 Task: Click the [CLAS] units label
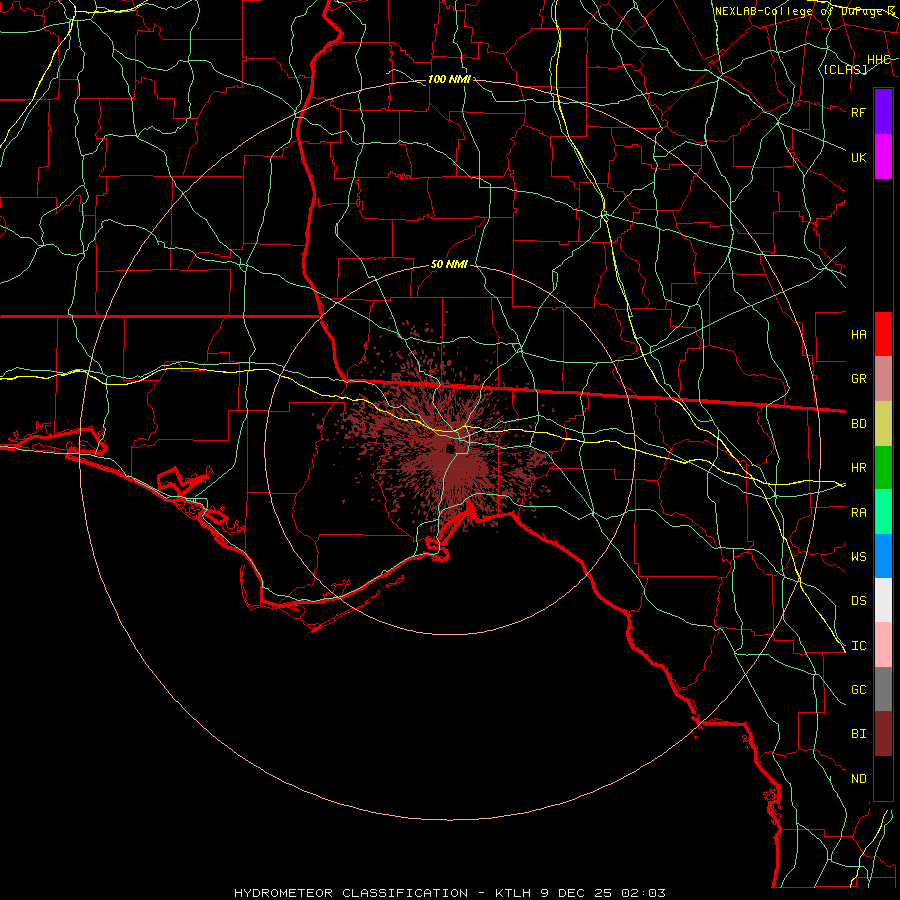[x=845, y=70]
